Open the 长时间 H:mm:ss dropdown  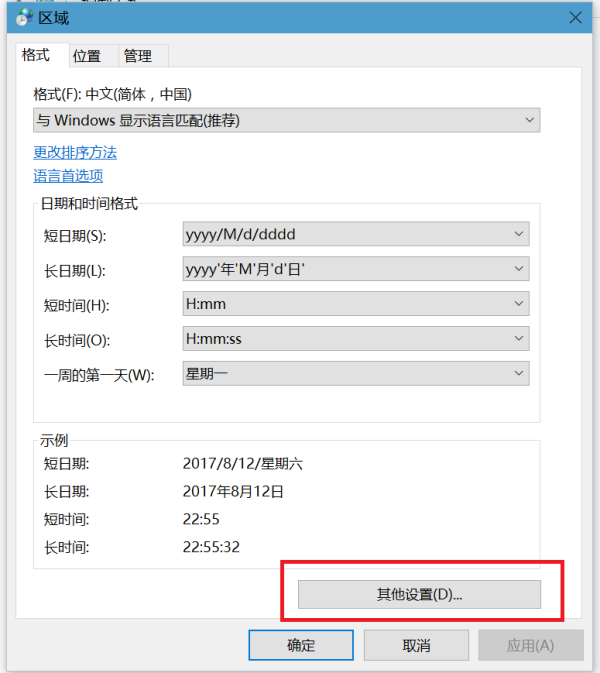[x=355, y=340]
